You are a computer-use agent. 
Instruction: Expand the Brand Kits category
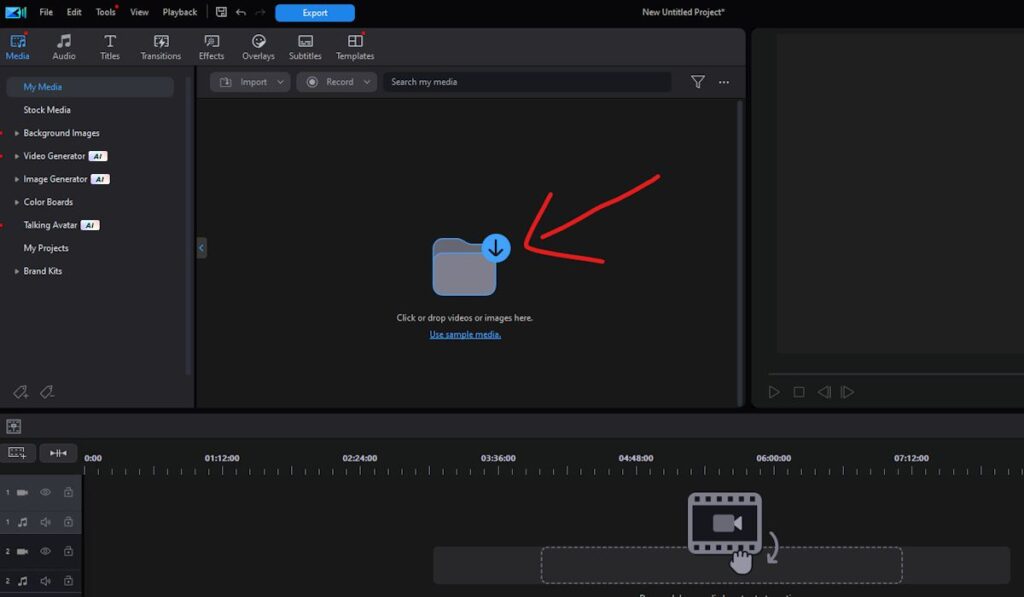point(17,271)
